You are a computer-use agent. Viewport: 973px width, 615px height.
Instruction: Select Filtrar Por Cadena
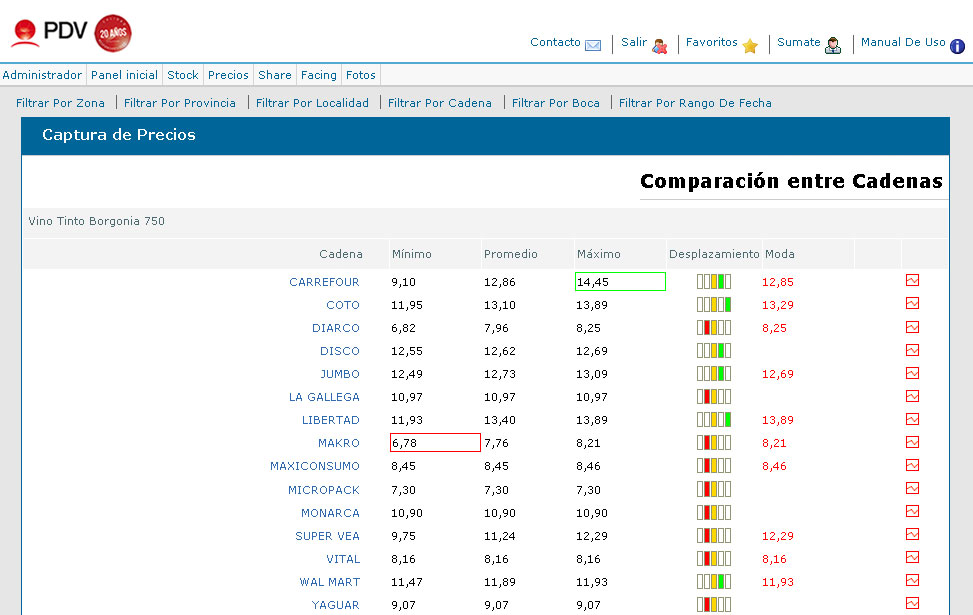(x=439, y=103)
